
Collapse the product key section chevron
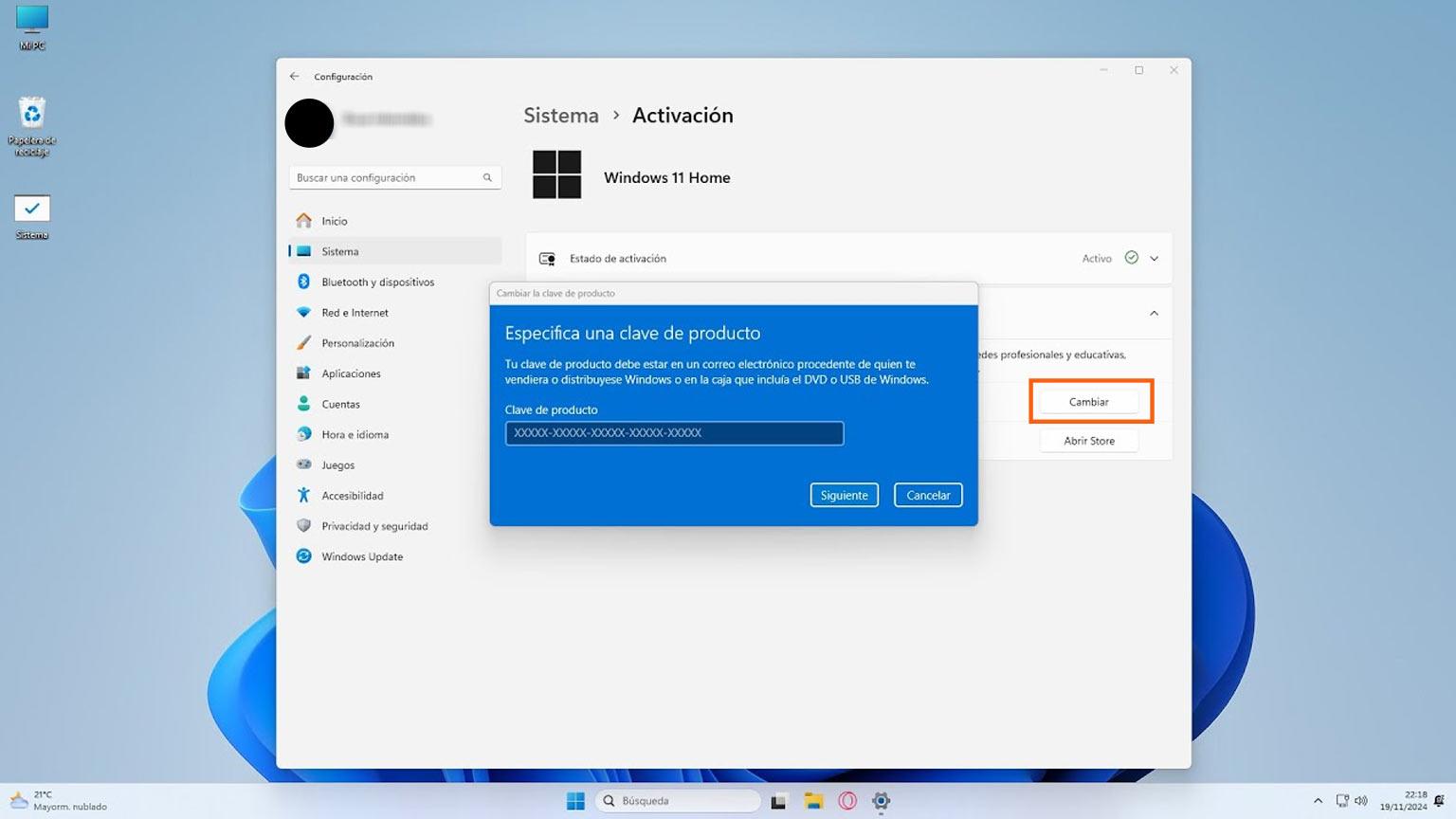coord(1154,313)
